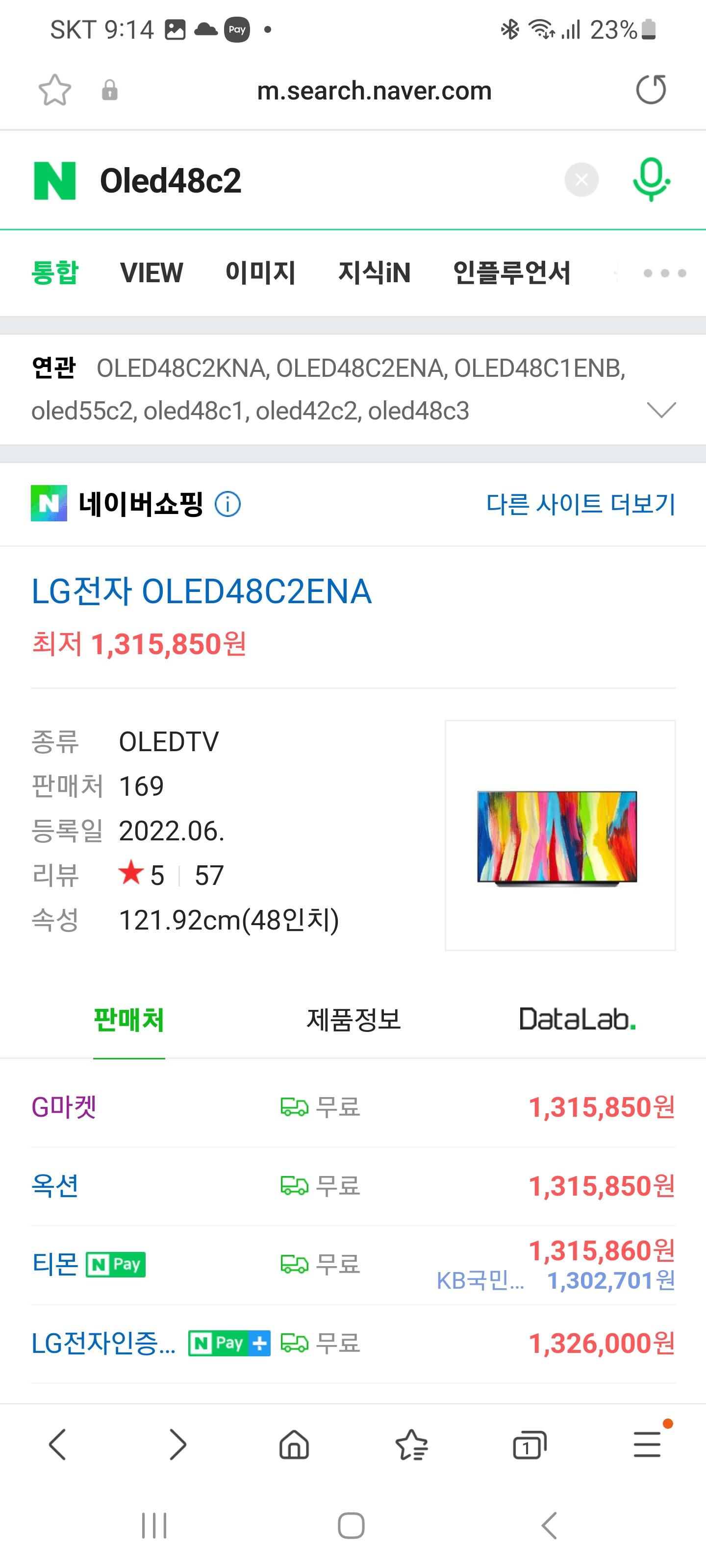Switch to the VIEW tab

151,273
